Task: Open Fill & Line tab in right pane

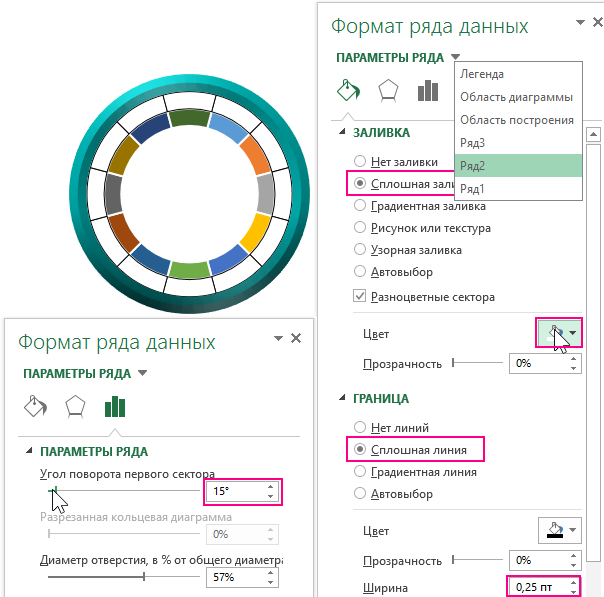Action: click(346, 91)
